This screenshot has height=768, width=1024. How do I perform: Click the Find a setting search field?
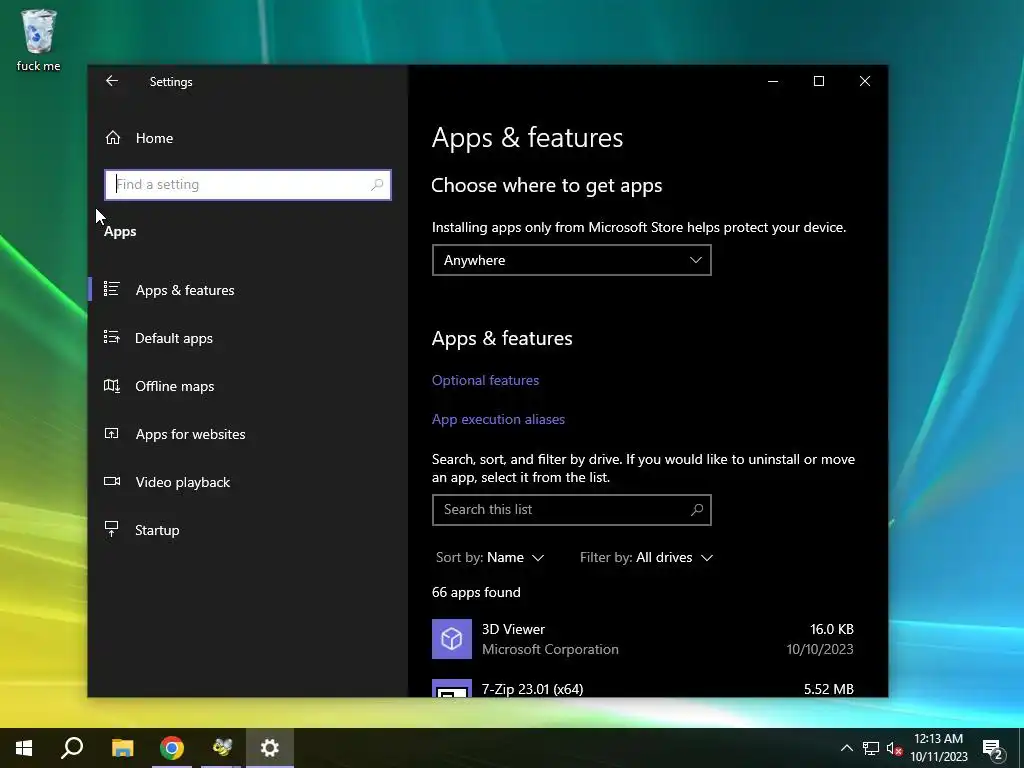pyautogui.click(x=248, y=185)
